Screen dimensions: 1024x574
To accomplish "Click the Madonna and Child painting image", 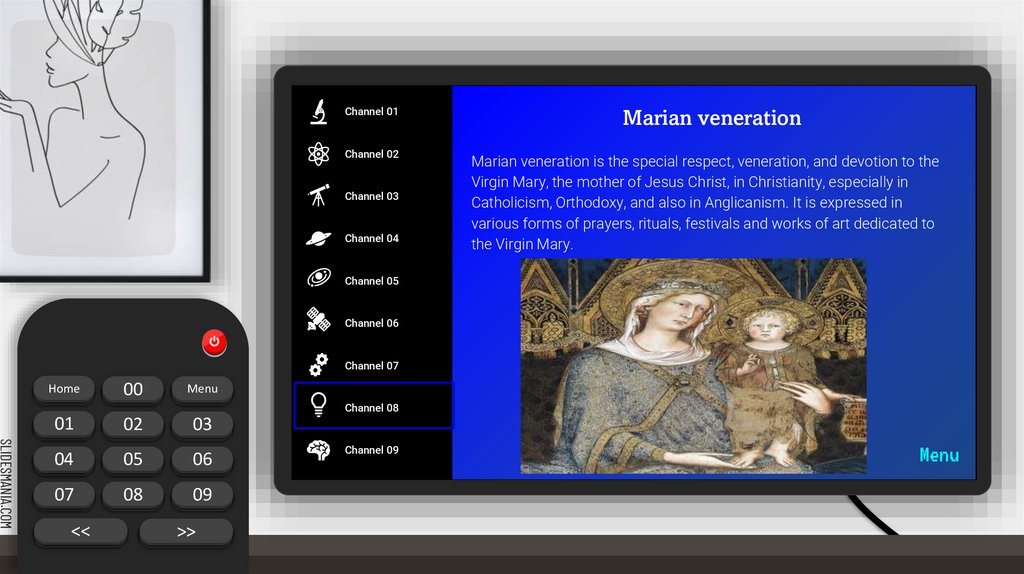I will click(694, 366).
